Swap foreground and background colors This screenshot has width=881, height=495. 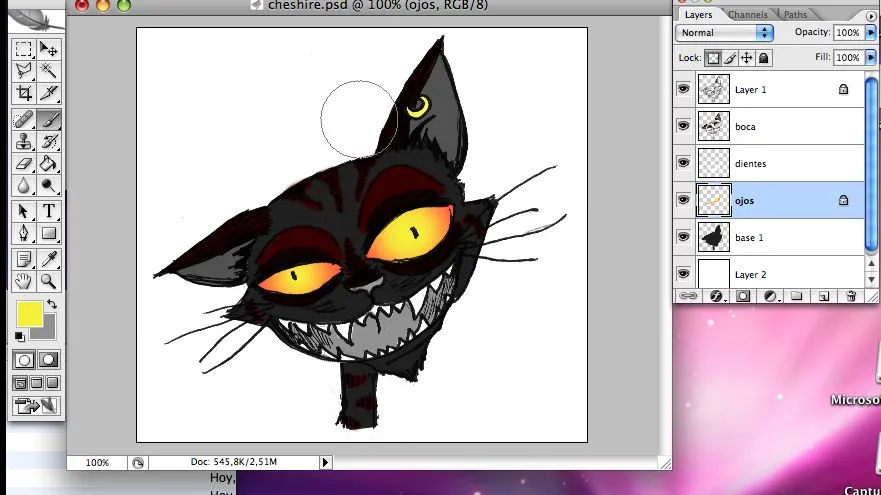pyautogui.click(x=52, y=304)
